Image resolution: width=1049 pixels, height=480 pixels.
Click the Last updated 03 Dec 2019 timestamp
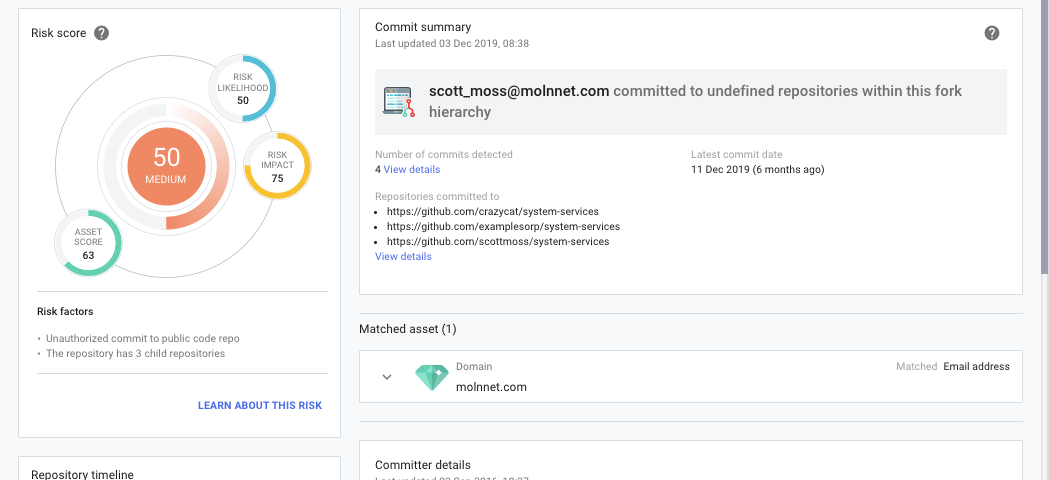[452, 44]
